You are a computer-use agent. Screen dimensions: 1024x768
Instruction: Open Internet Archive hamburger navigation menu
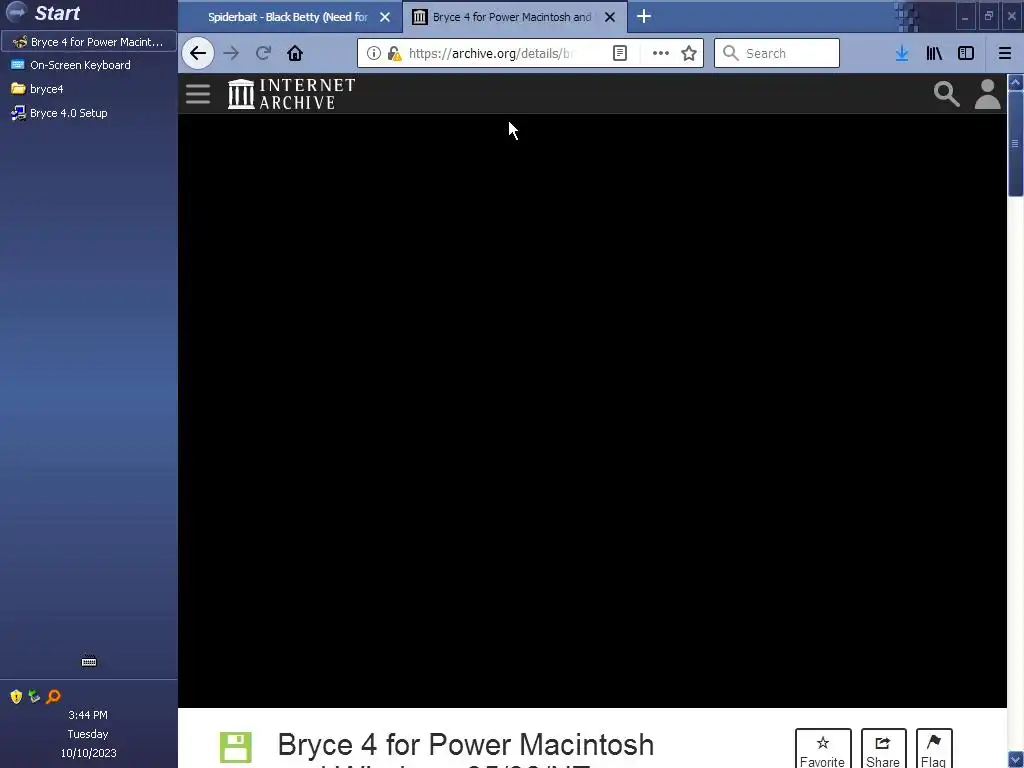(198, 94)
